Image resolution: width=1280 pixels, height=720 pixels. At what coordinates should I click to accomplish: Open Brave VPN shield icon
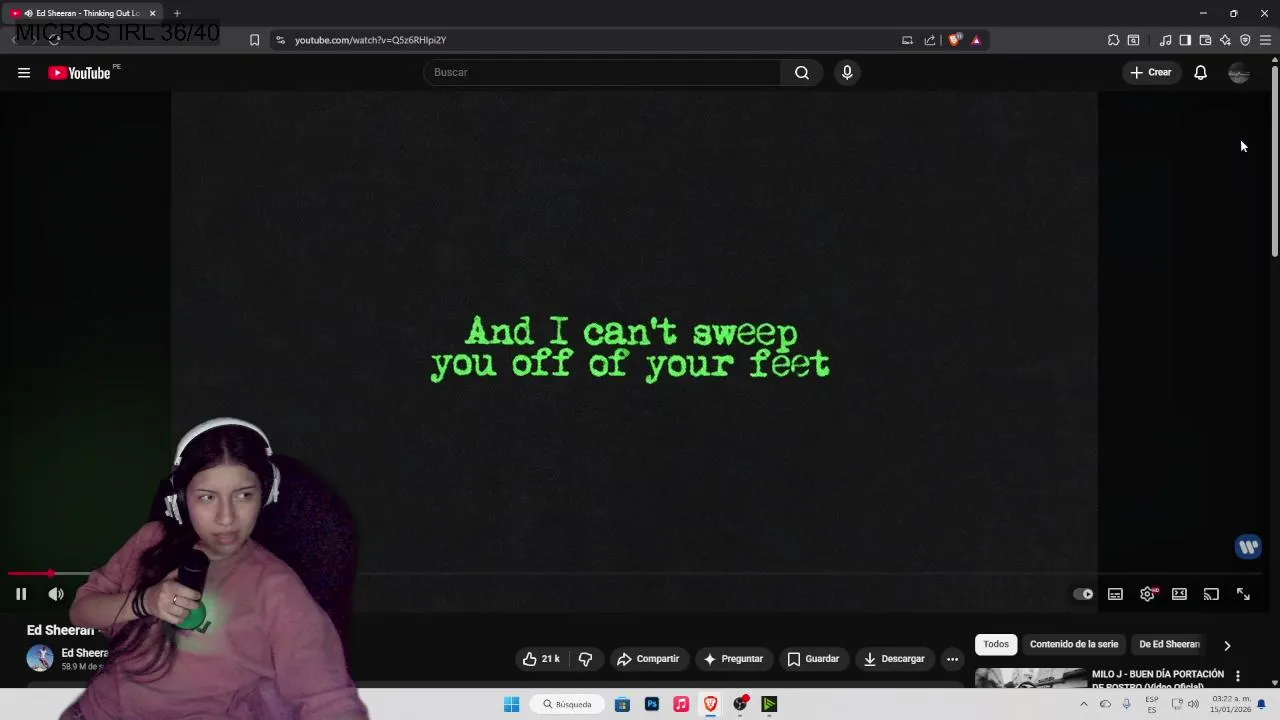1245,40
